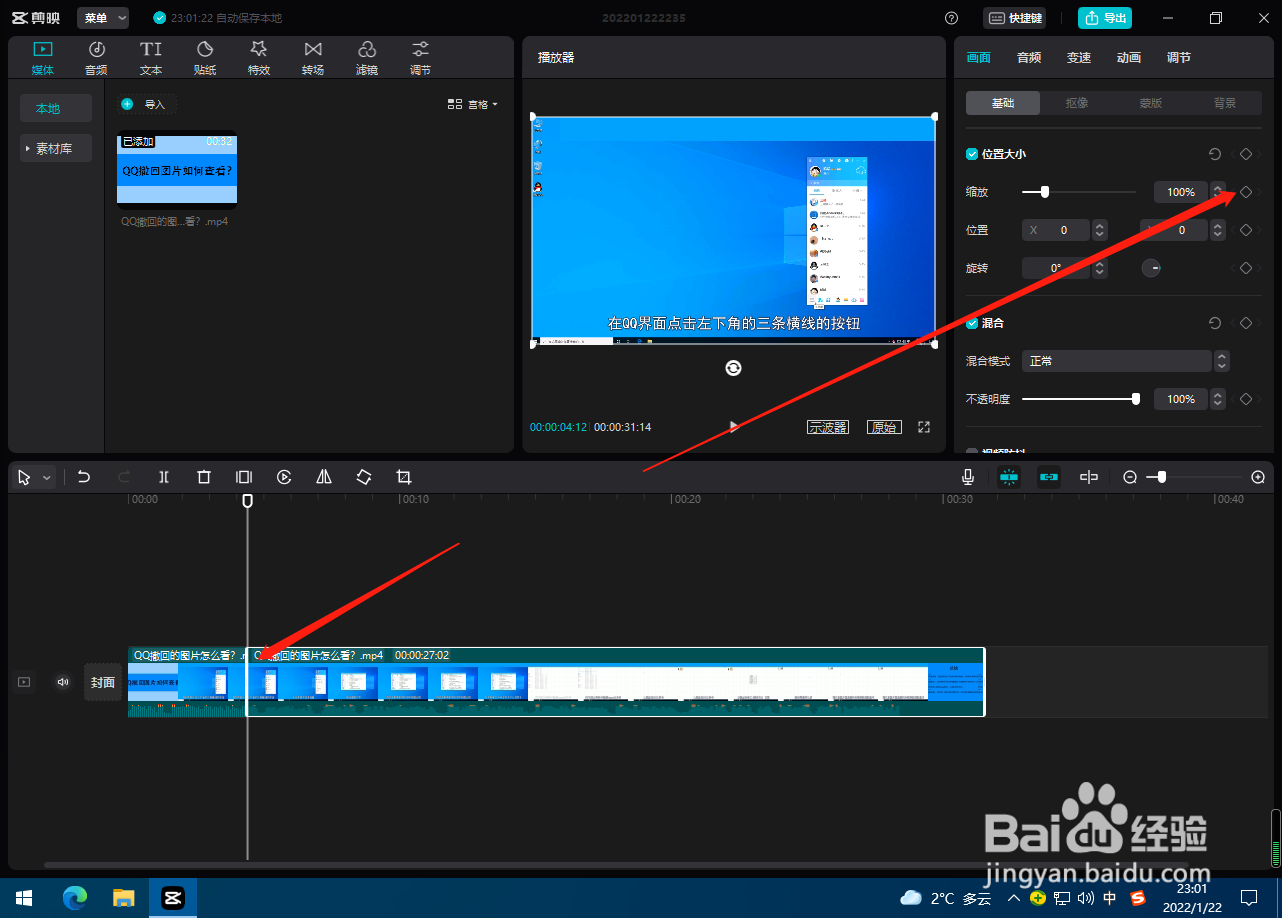Open the 音频 audio tab in top toolbar

96,57
